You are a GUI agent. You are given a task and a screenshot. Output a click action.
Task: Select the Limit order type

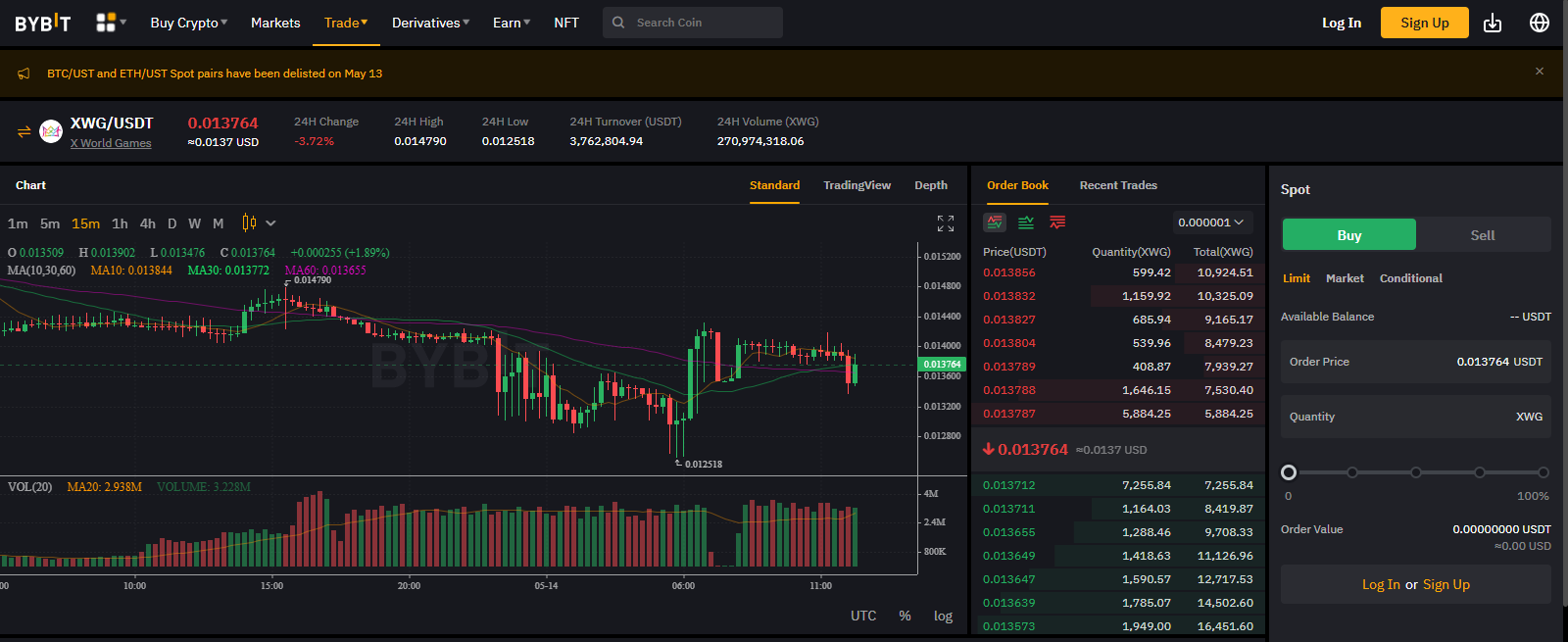[1297, 278]
